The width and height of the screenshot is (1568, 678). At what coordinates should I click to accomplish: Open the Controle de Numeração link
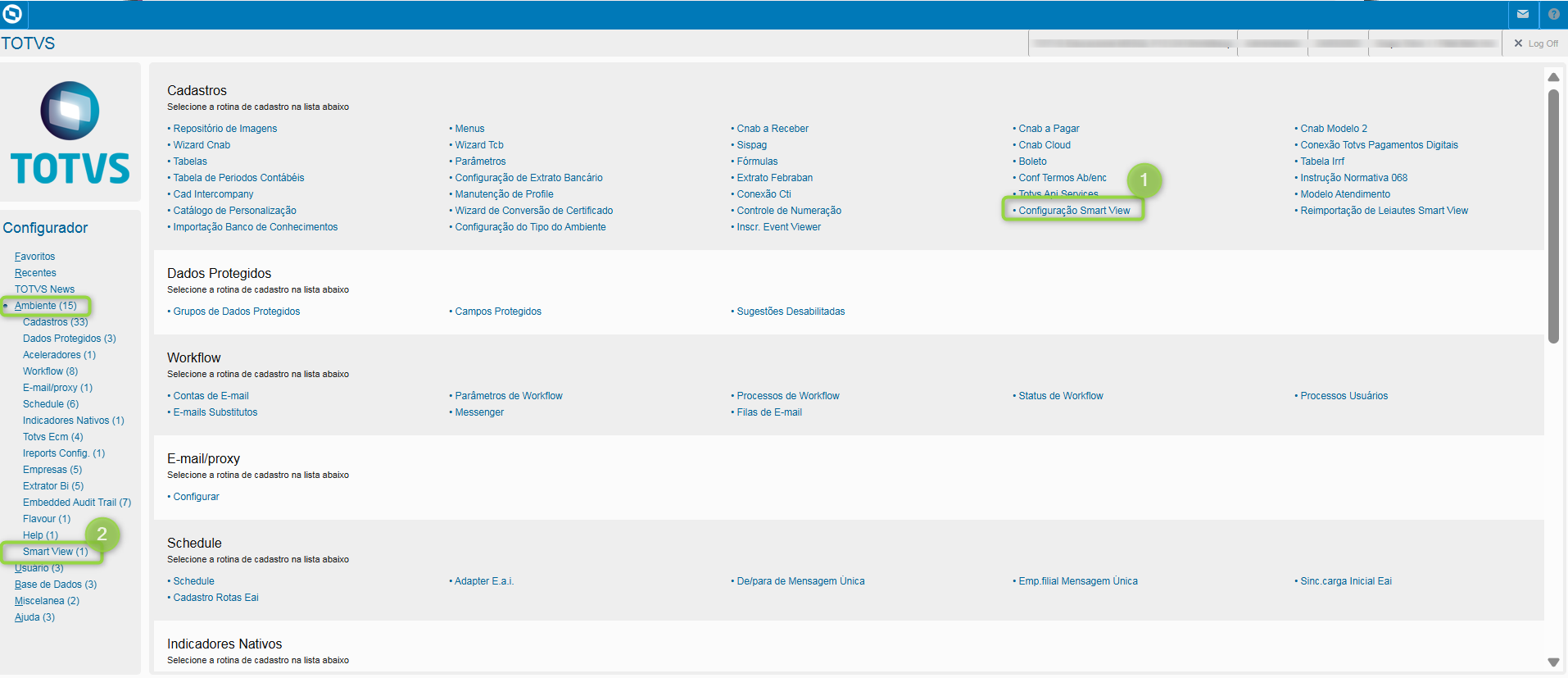pyautogui.click(x=789, y=211)
